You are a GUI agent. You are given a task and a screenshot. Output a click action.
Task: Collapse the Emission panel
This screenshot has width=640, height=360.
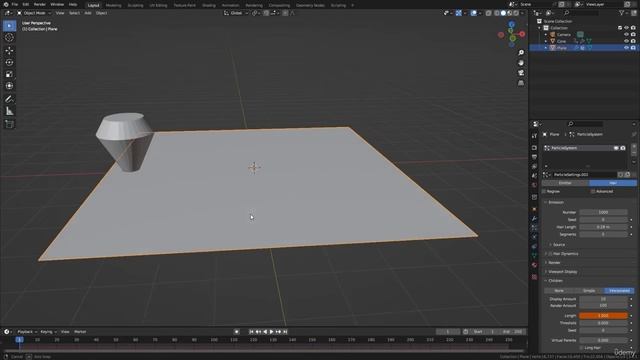pyautogui.click(x=556, y=202)
